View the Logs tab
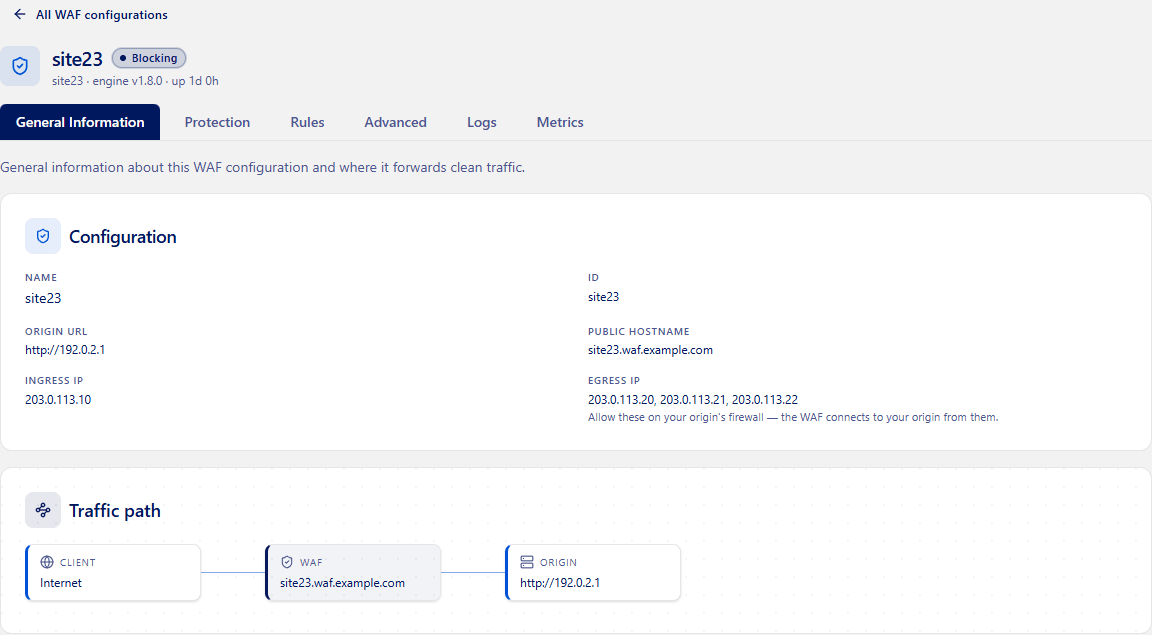Viewport: 1152px width, 635px height. 482,122
